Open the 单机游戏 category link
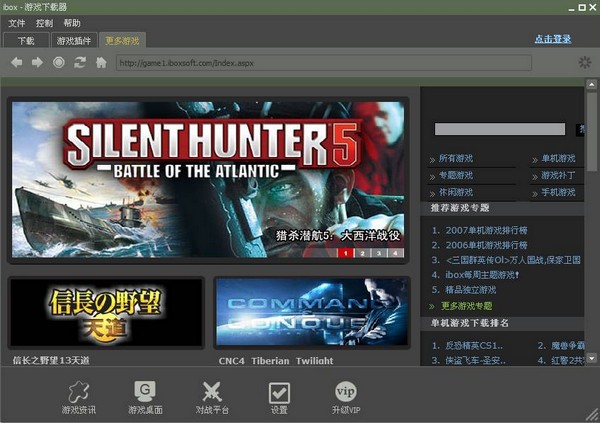 coord(558,158)
